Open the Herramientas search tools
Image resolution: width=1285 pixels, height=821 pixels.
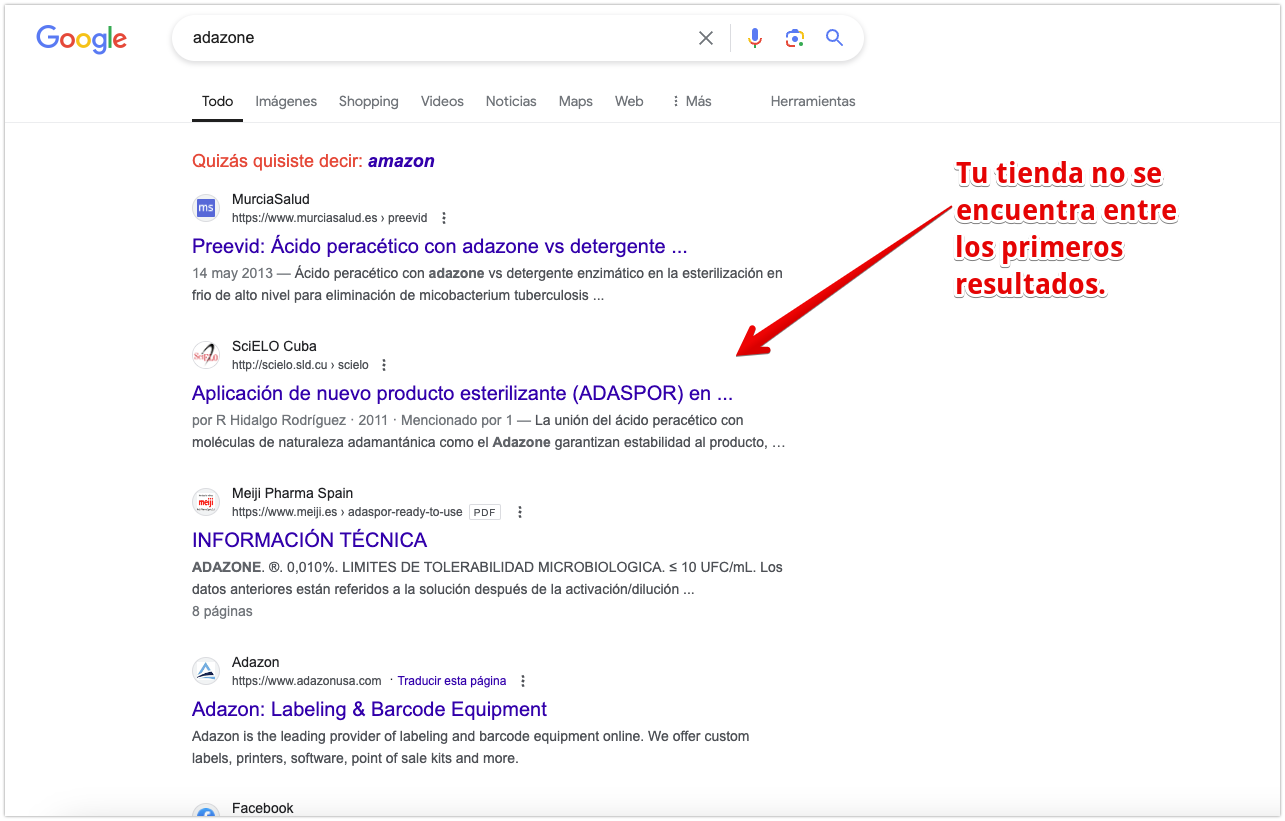point(813,101)
